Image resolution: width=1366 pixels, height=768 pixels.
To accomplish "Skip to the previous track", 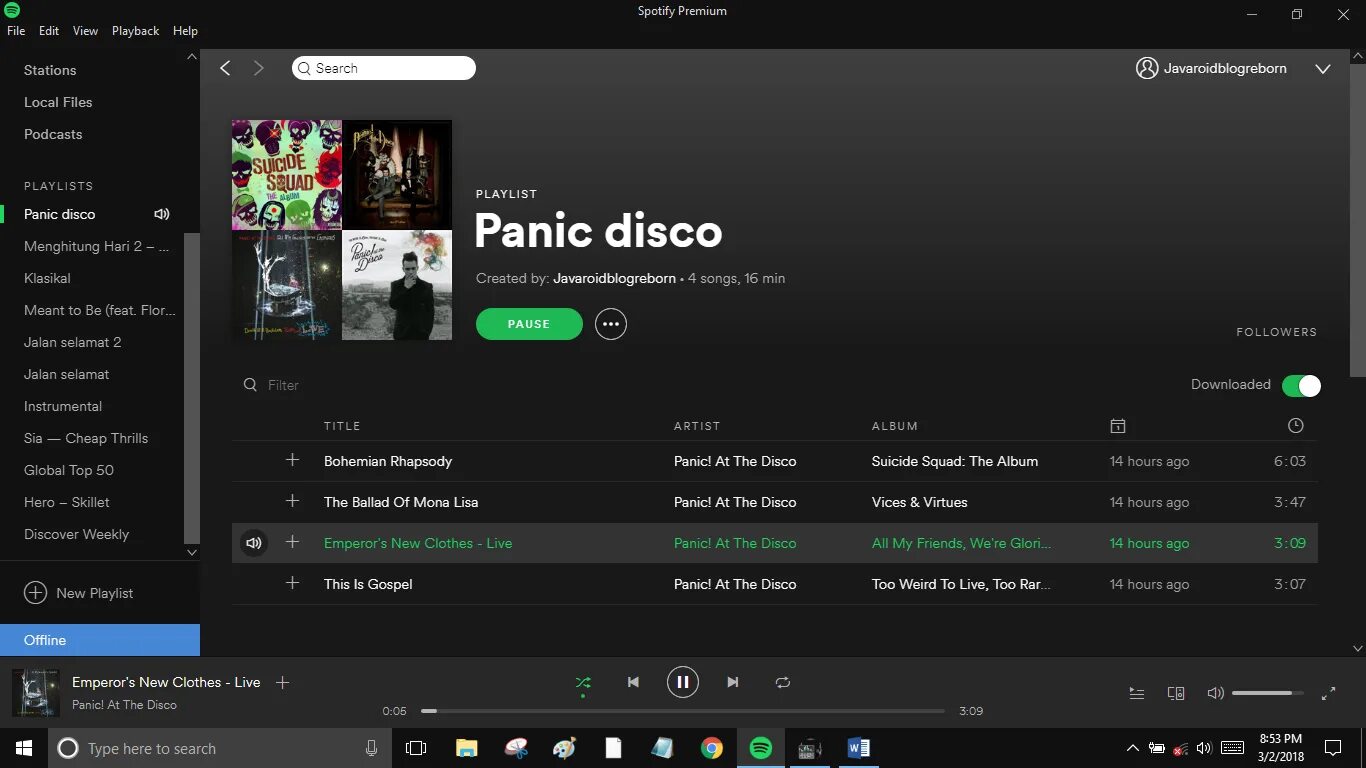I will [x=633, y=682].
